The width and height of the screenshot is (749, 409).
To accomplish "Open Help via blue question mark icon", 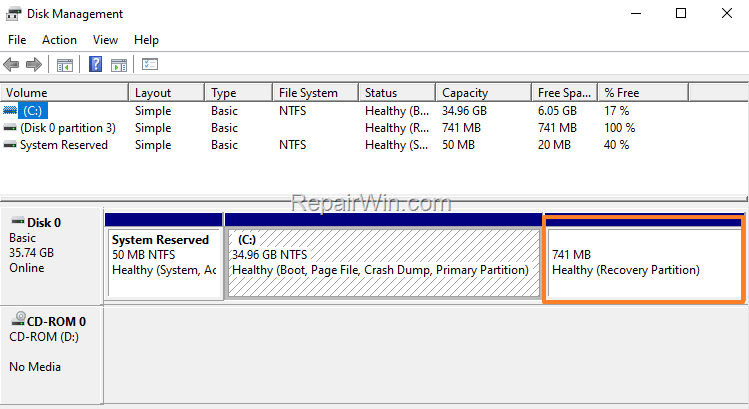I will click(96, 65).
